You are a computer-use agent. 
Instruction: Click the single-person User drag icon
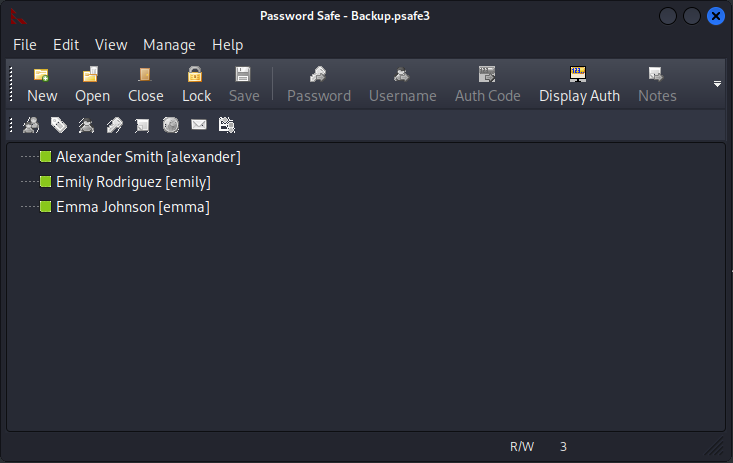tap(86, 125)
